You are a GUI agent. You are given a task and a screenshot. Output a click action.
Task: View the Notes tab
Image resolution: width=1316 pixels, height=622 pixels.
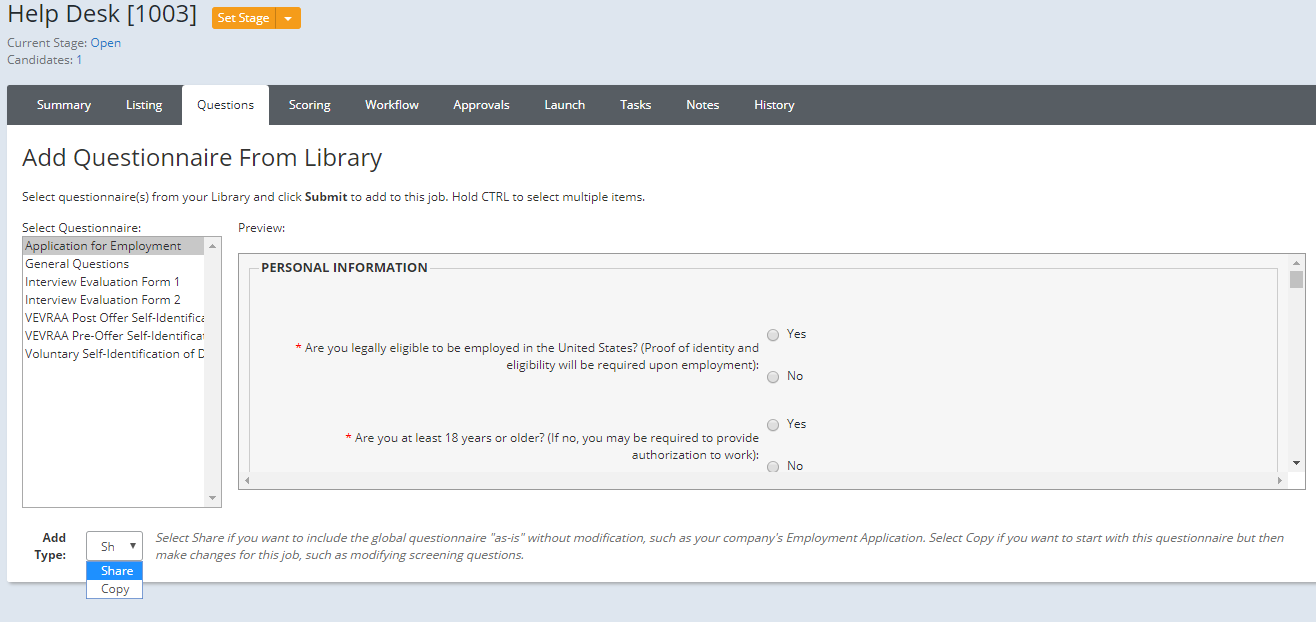[703, 105]
